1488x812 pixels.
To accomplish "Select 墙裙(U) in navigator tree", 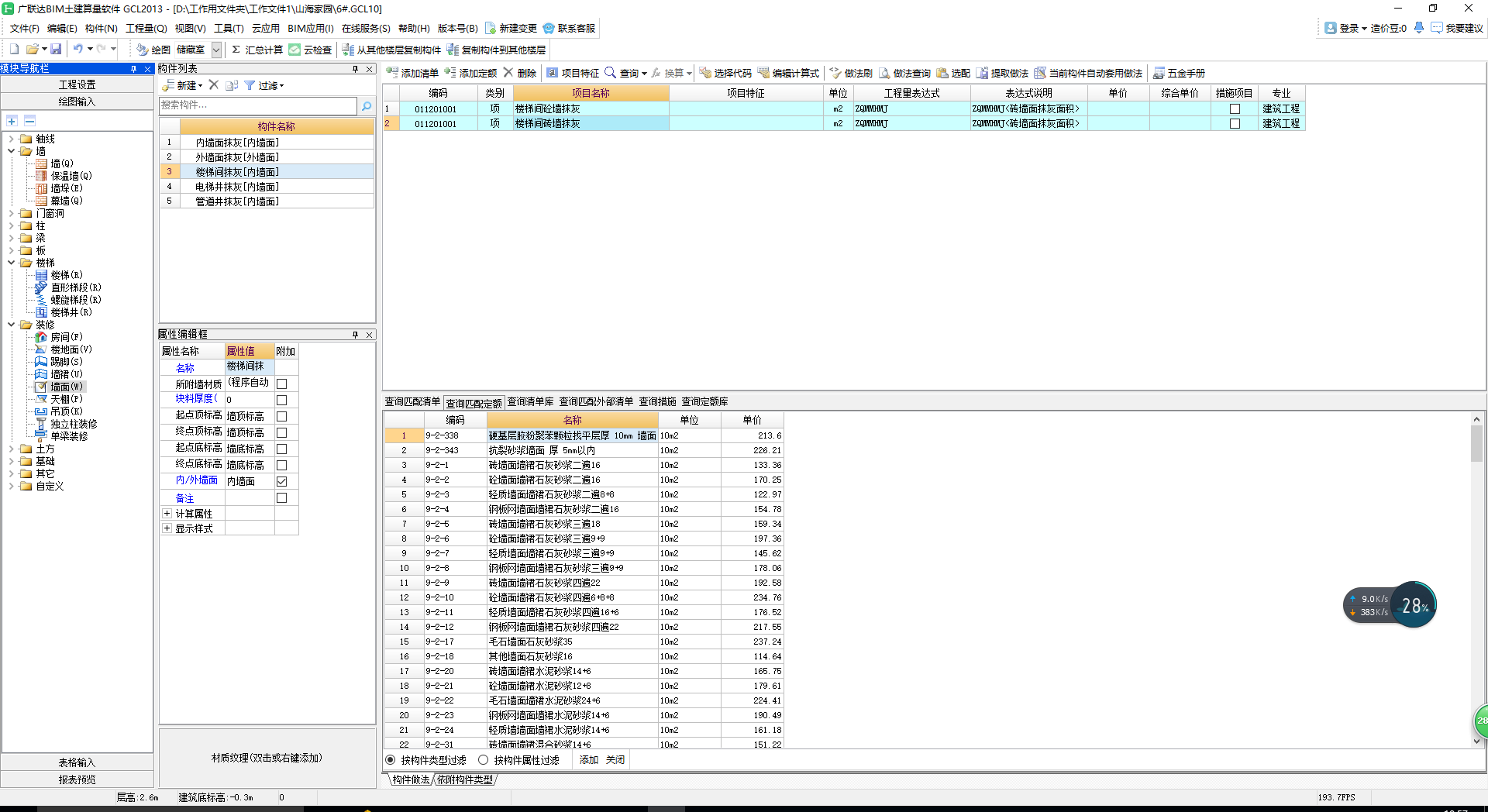I will point(59,374).
